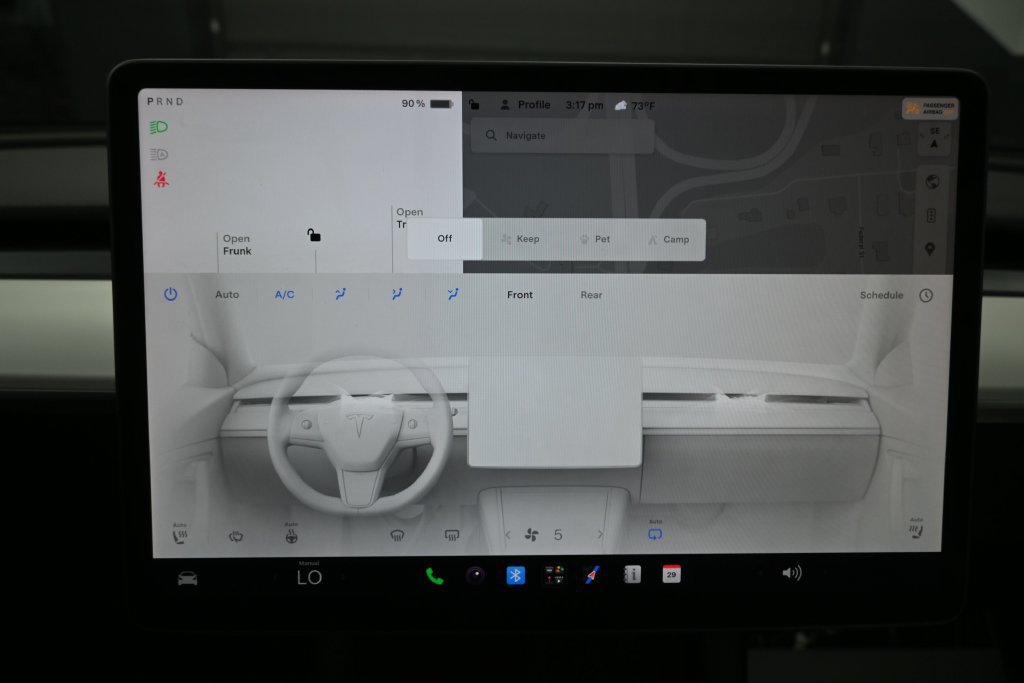Viewport: 1024px width, 683px height.
Task: Tap the volume speaker icon
Action: pyautogui.click(x=792, y=573)
